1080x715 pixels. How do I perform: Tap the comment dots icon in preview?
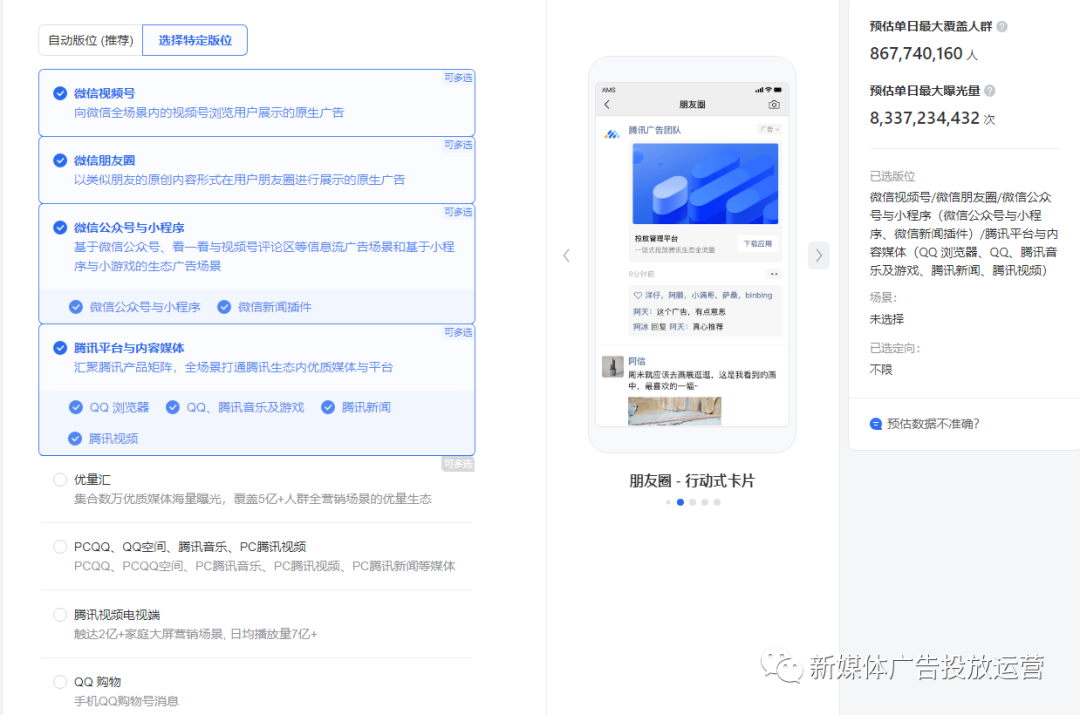click(x=774, y=274)
